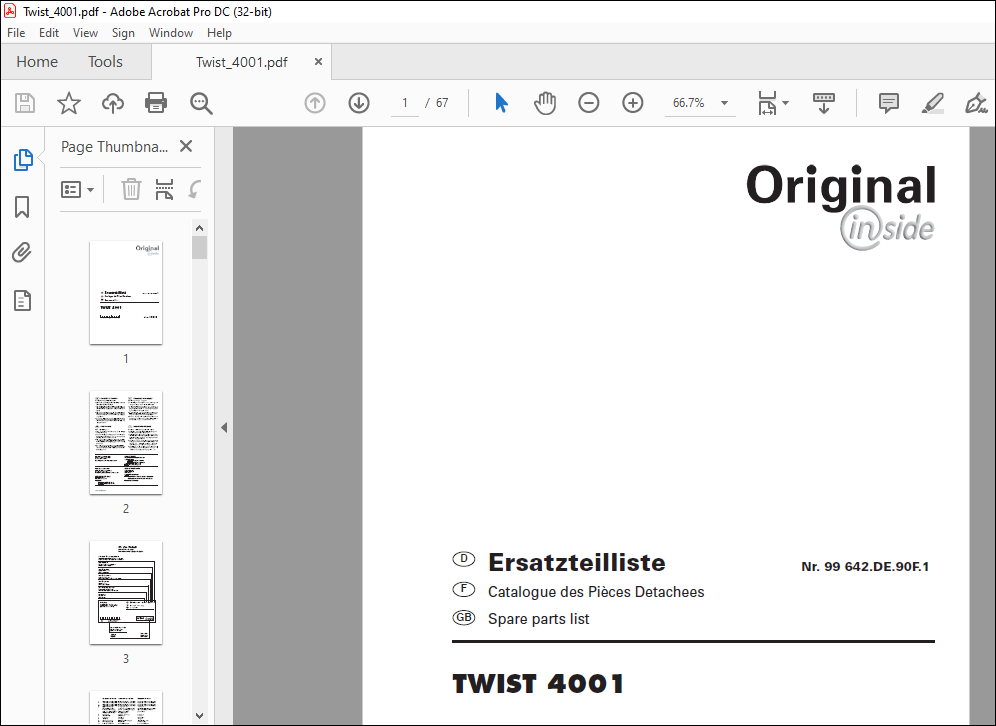This screenshot has height=726, width=996.
Task: Click the page number input field
Action: click(x=405, y=103)
